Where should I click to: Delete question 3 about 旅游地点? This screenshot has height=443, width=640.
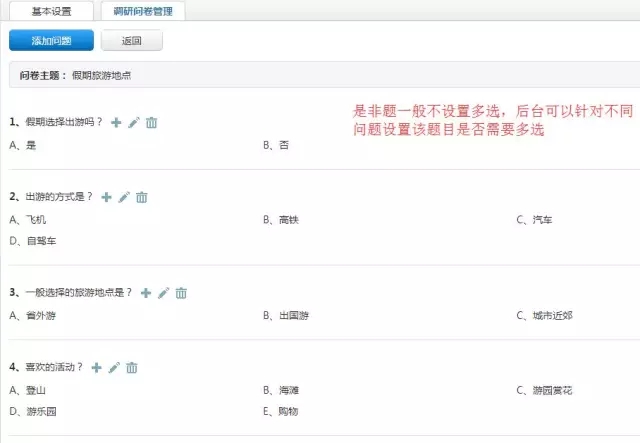(x=181, y=293)
